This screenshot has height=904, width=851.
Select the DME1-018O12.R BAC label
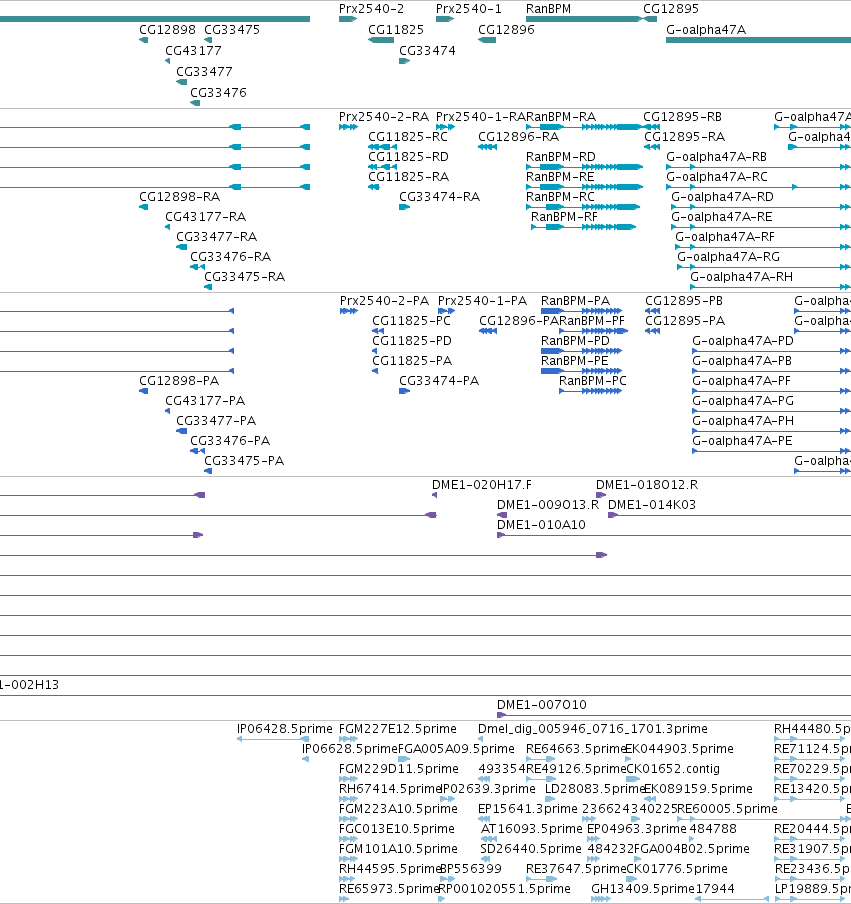(647, 485)
